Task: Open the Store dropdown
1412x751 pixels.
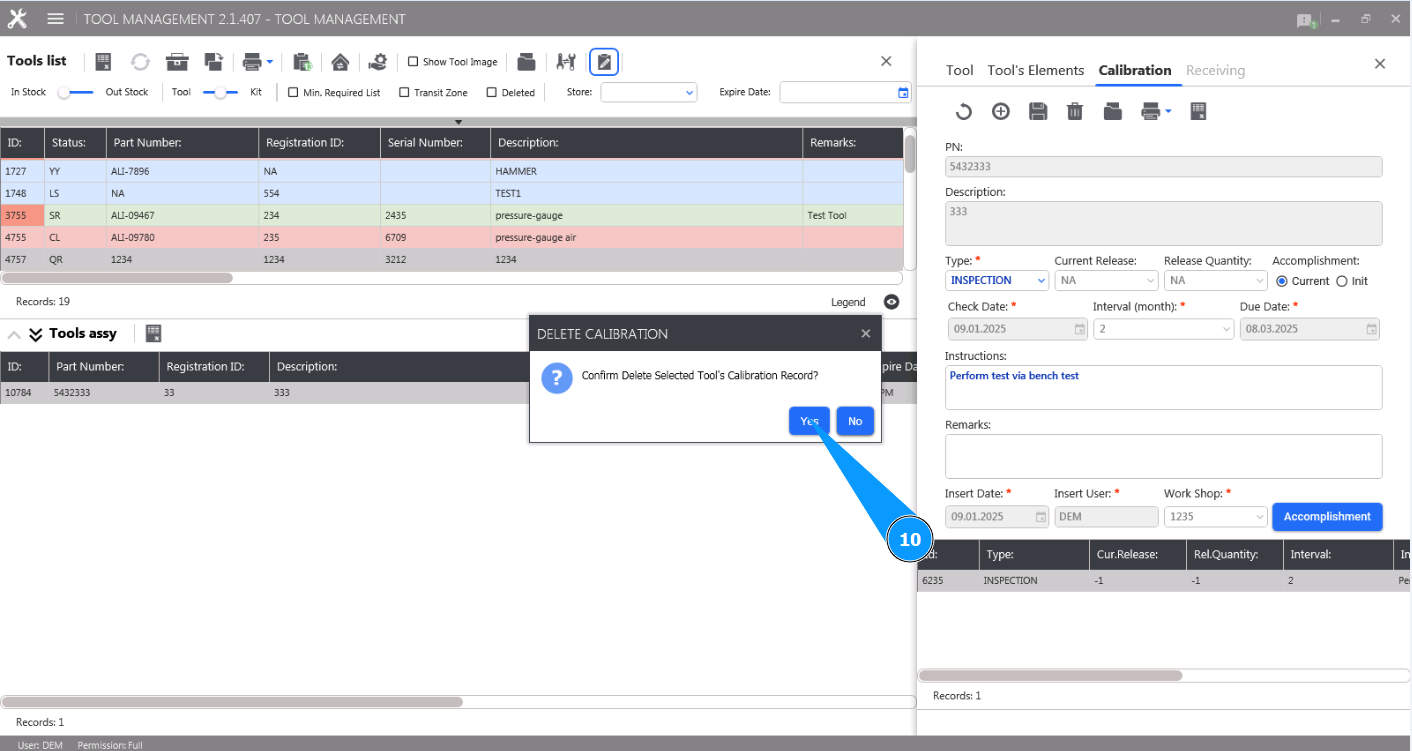Action: point(648,92)
